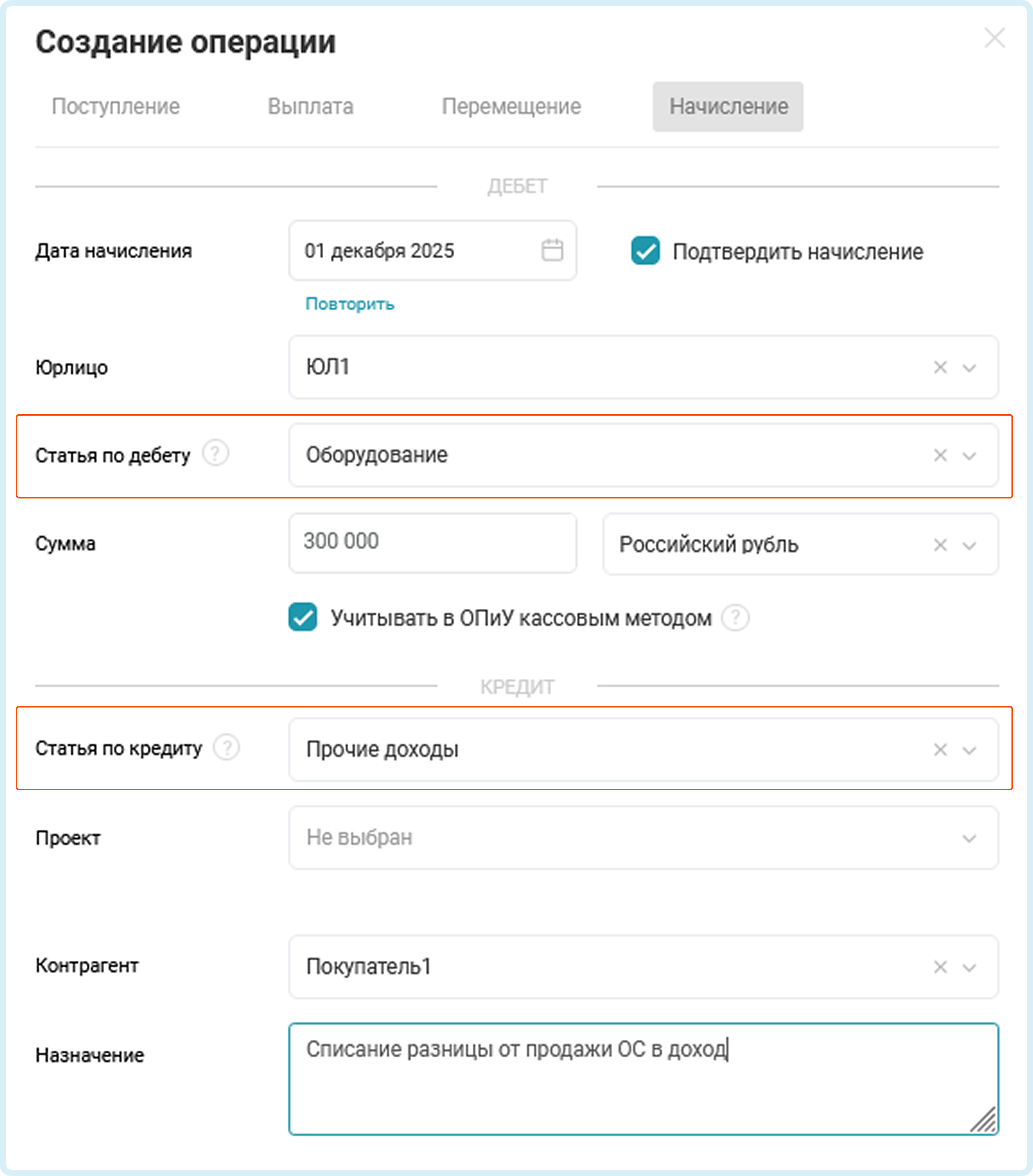Switch to the Выплата tab
The width and height of the screenshot is (1033, 1176).
311,106
